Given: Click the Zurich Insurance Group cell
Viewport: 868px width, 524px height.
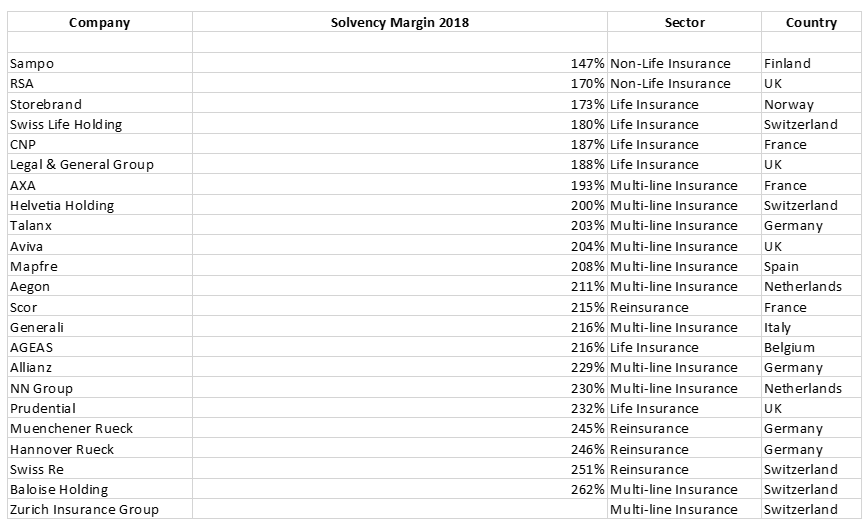Looking at the screenshot, I should pos(100,509).
